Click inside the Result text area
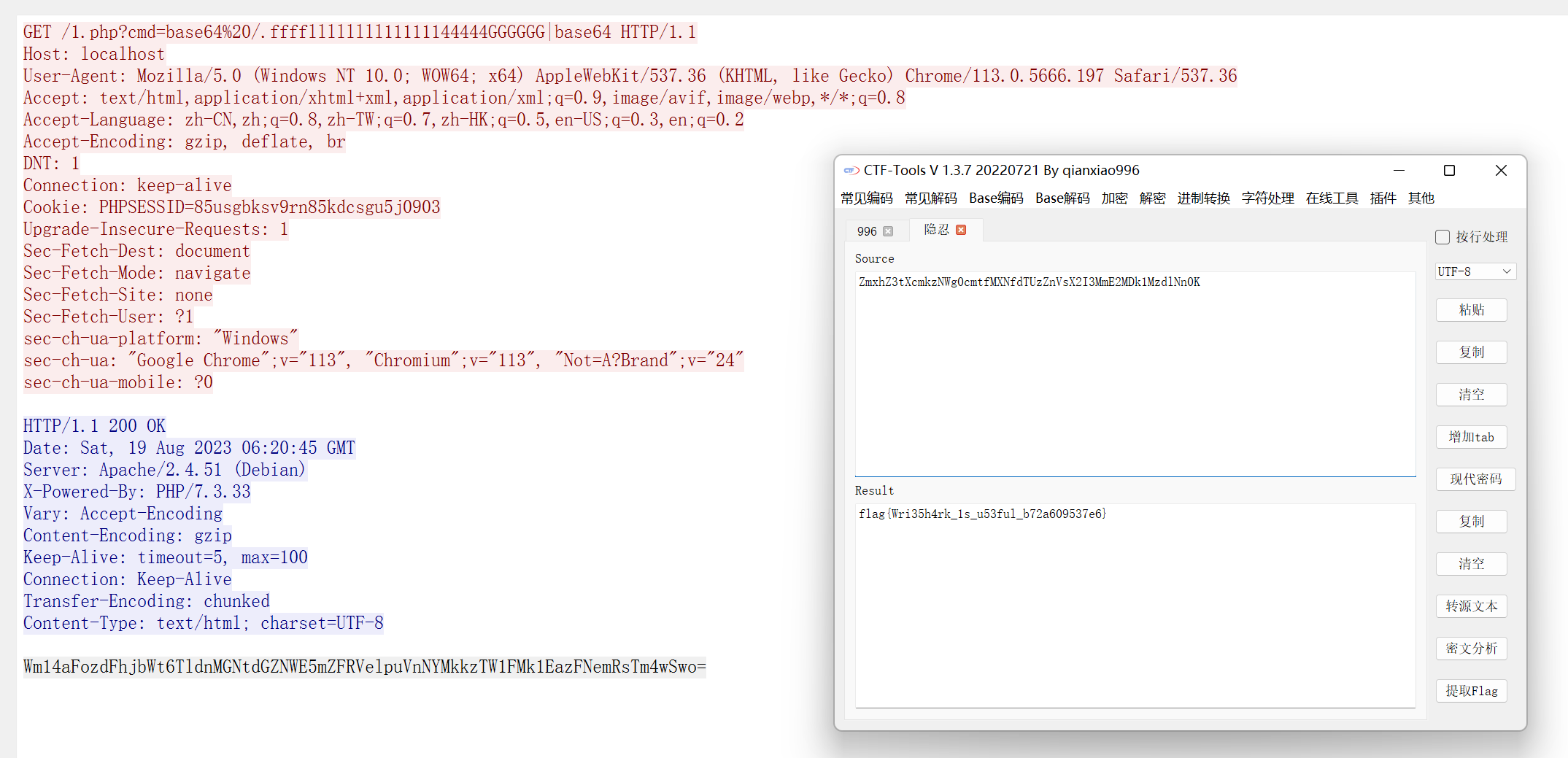Screen dimensions: 1568x758 (1135, 606)
